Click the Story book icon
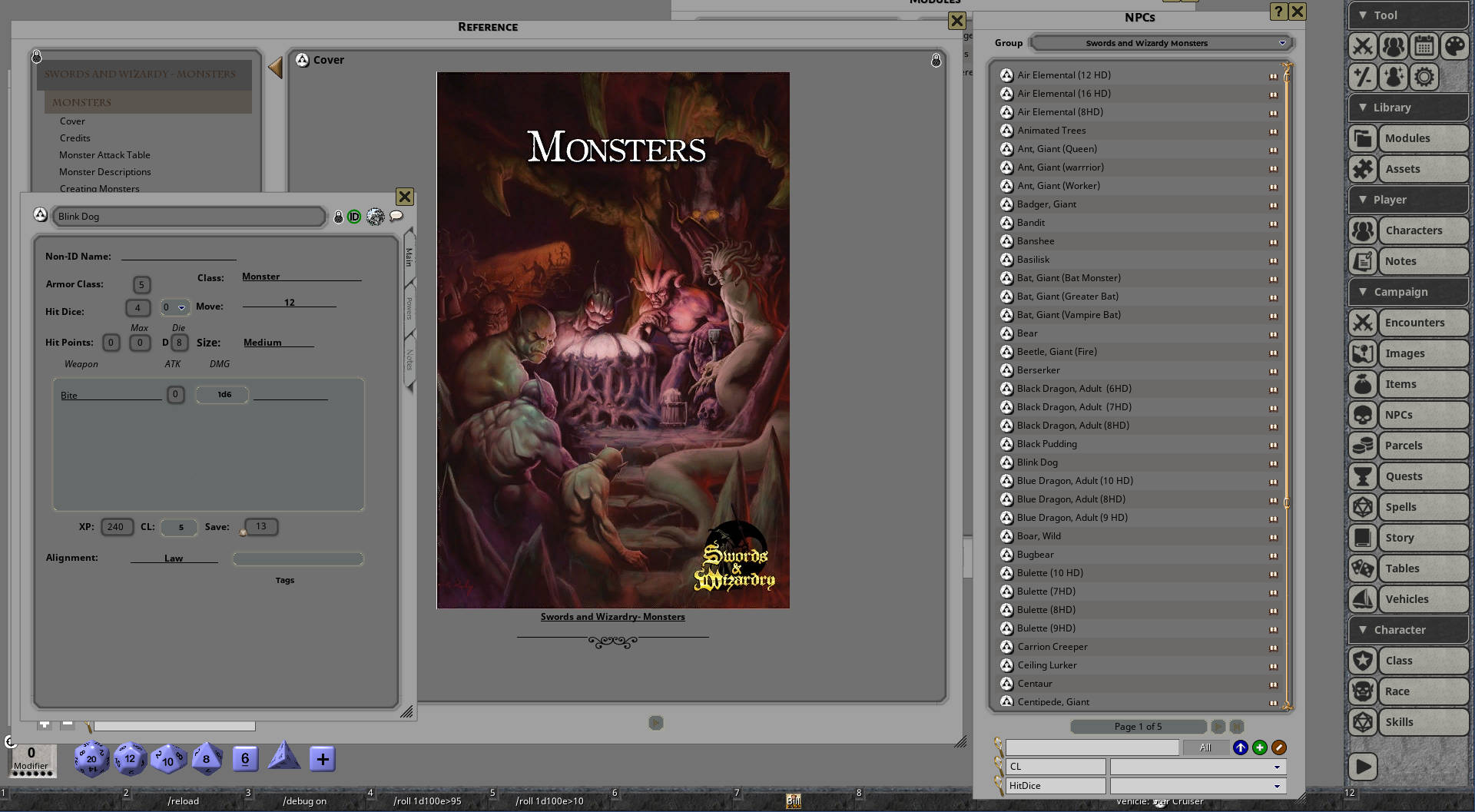1475x812 pixels. (1363, 538)
